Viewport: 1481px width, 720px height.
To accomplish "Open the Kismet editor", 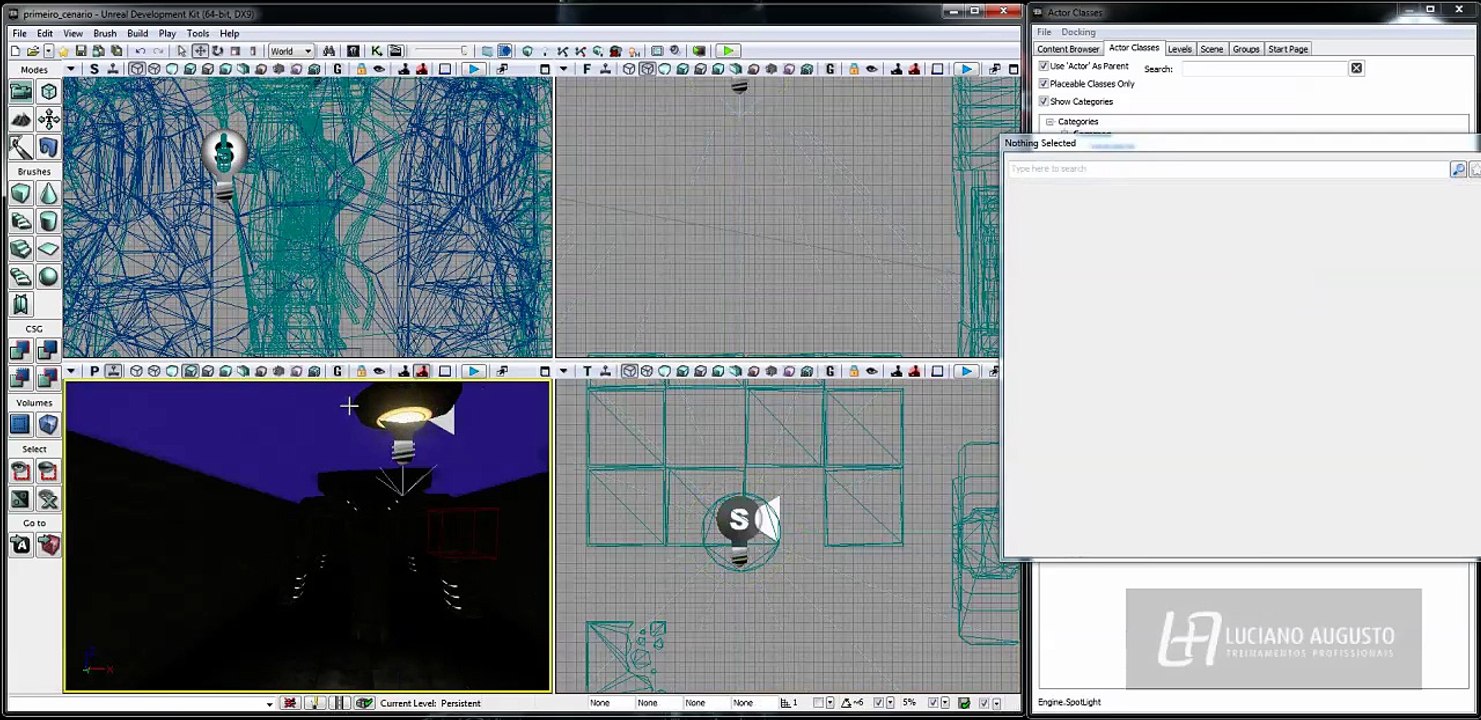I will click(376, 51).
